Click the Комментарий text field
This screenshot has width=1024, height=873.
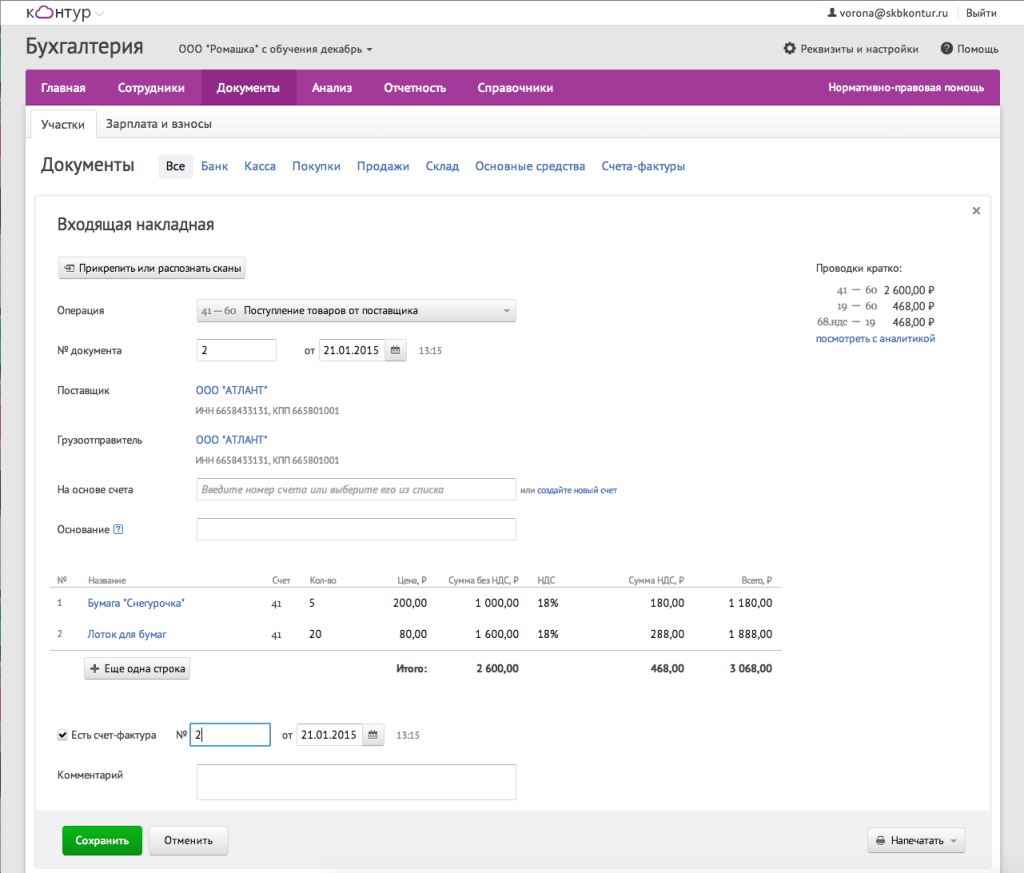[x=356, y=782]
